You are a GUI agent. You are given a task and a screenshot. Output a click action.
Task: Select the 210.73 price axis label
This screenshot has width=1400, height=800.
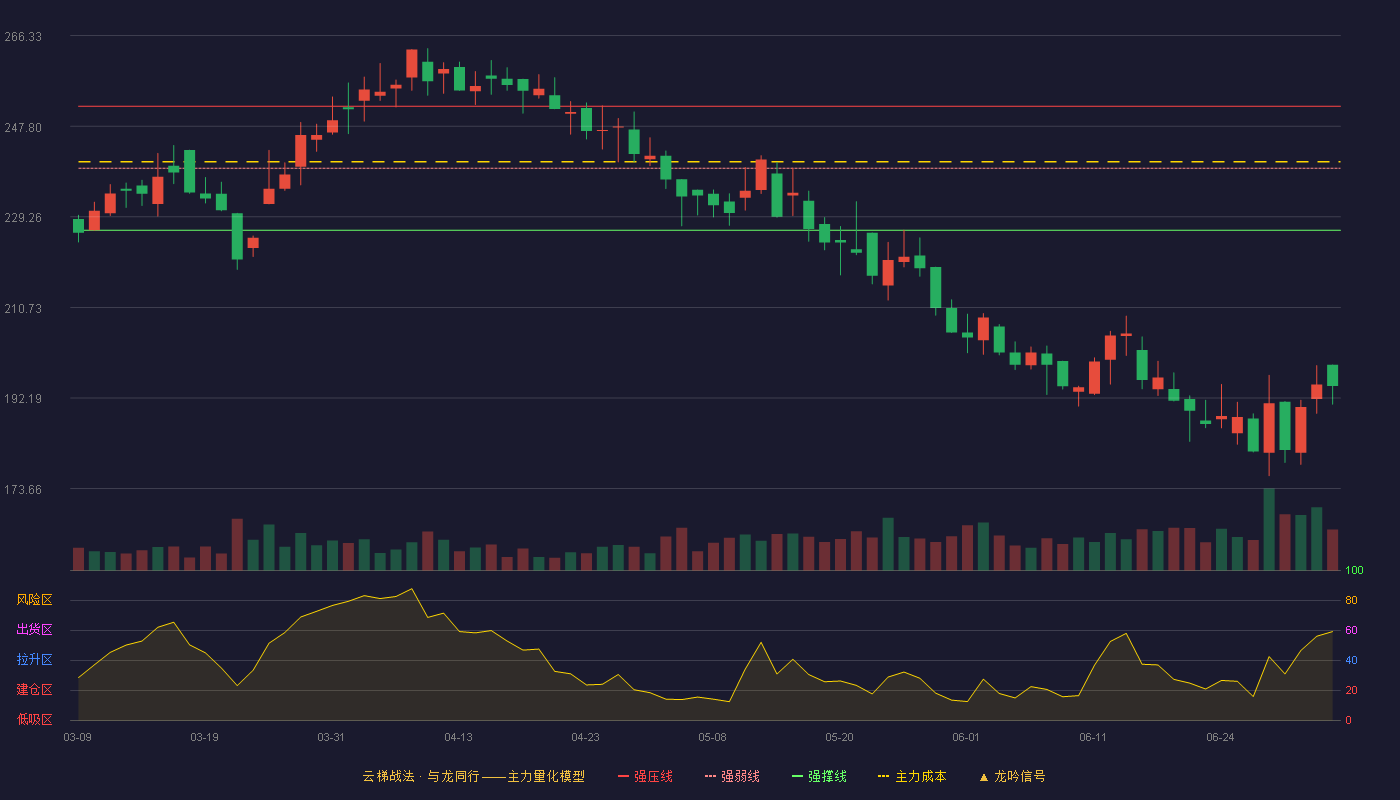tap(23, 309)
